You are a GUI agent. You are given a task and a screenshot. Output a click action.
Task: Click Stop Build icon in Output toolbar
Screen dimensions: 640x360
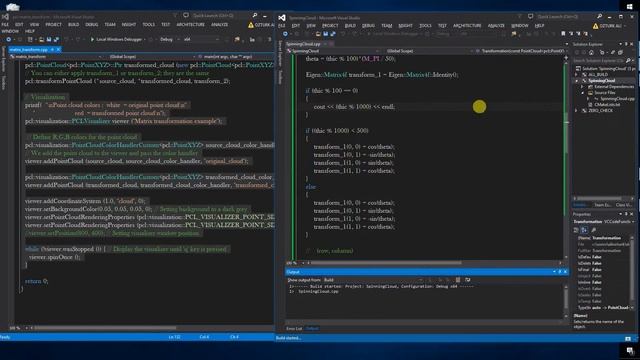click(458, 280)
